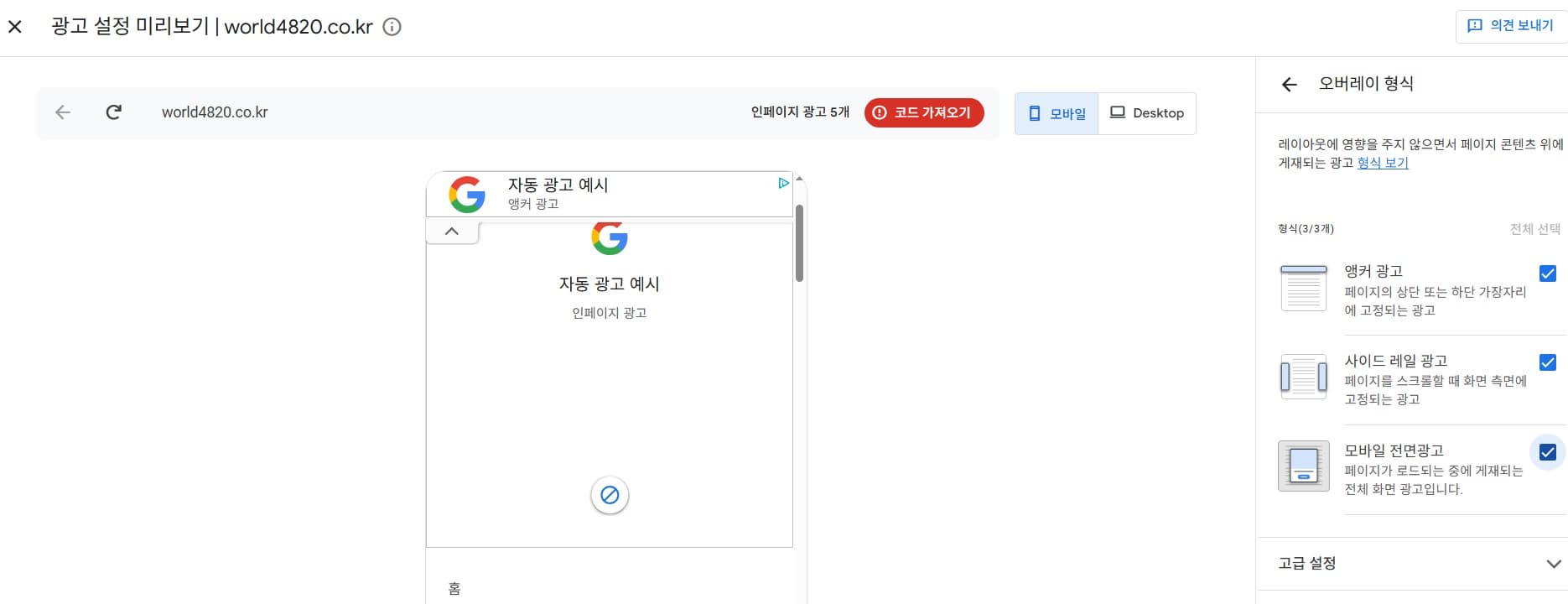Click 전체 선택 for formats
1568x604 pixels.
pyautogui.click(x=1535, y=229)
